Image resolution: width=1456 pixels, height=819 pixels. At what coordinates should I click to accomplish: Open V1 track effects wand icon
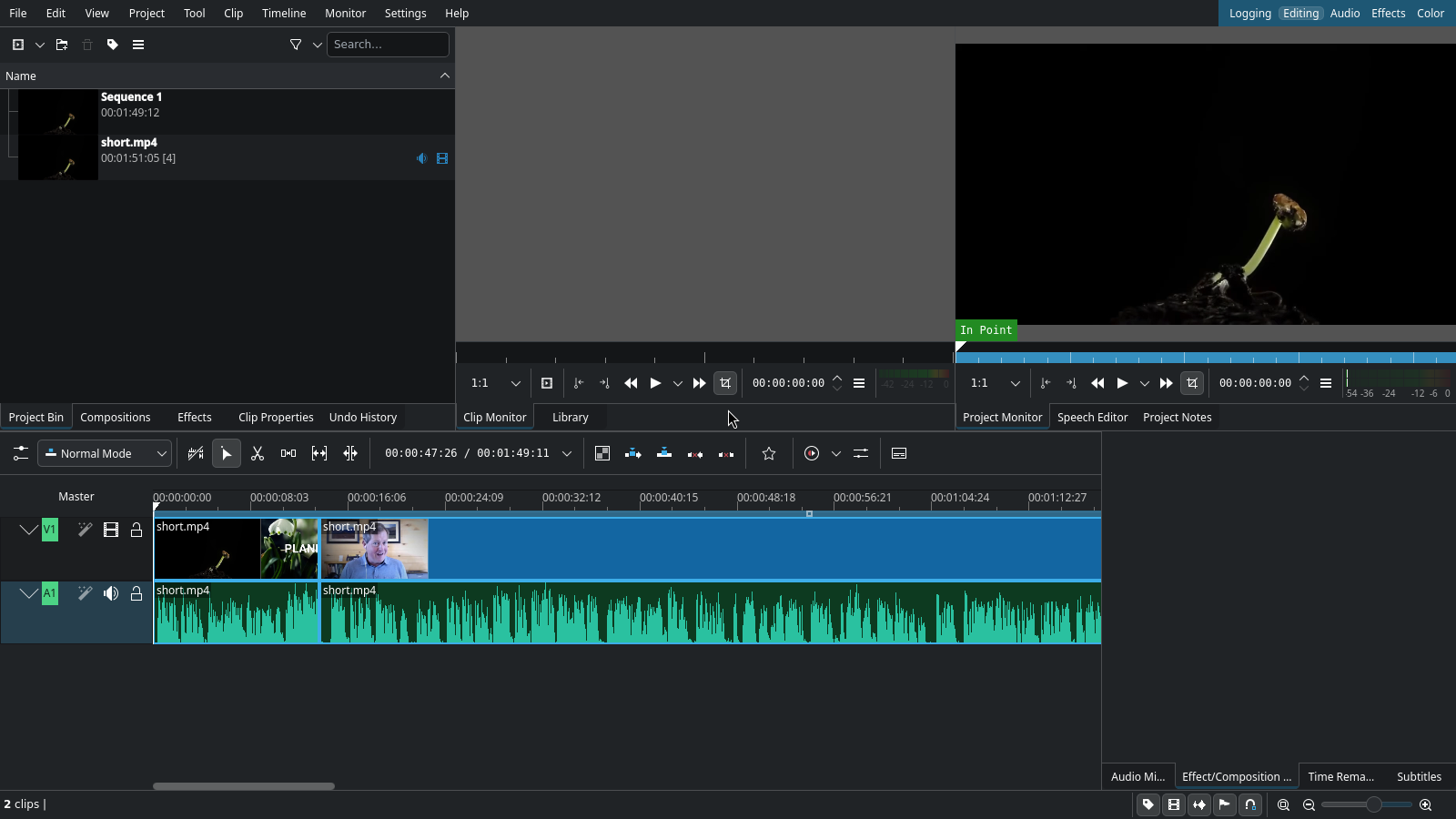click(x=85, y=530)
